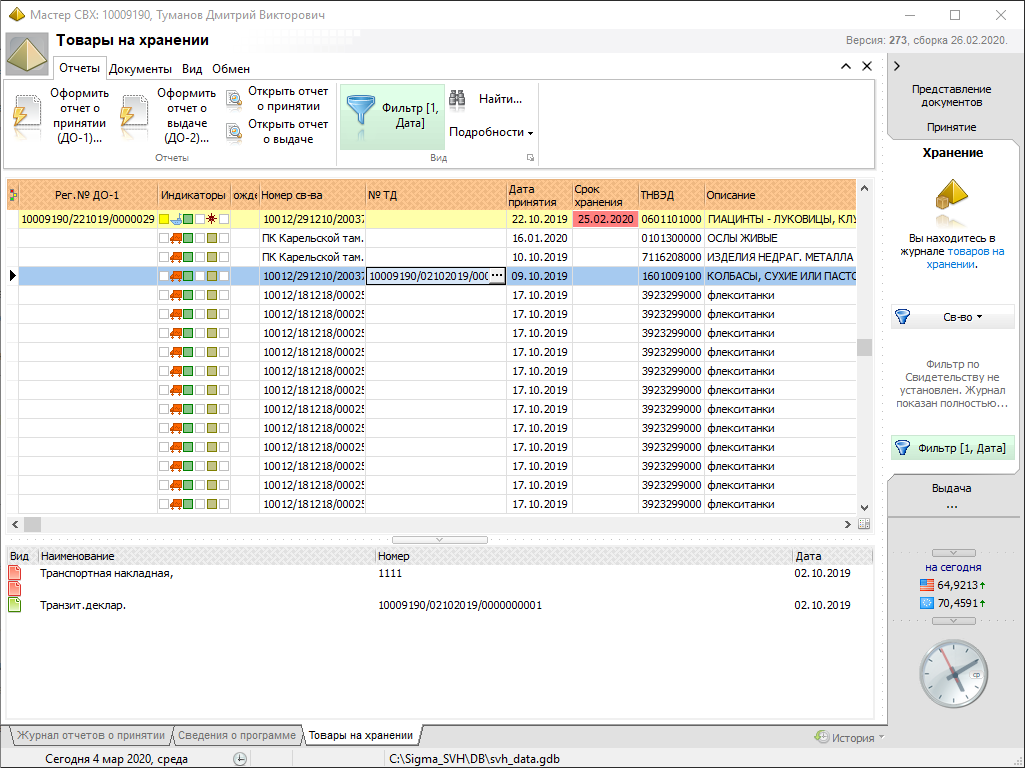Expand currency rates with the upper chevron bar
Screen dimensions: 1025x768
[953, 553]
